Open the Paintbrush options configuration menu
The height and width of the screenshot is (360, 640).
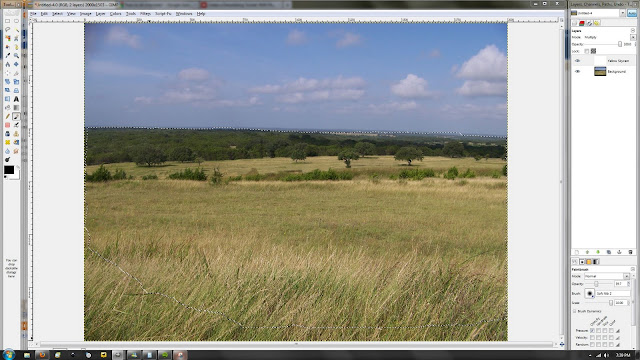633,269
